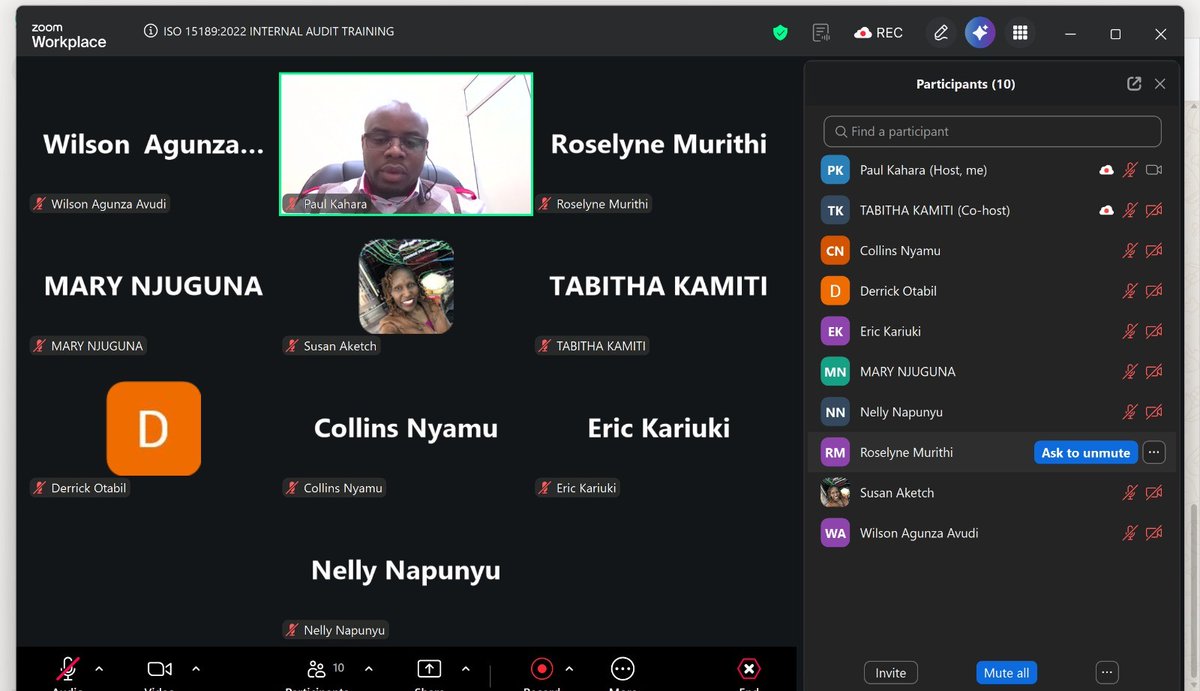Select PK avatar for Paul Kahara
1200x691 pixels.
[835, 170]
